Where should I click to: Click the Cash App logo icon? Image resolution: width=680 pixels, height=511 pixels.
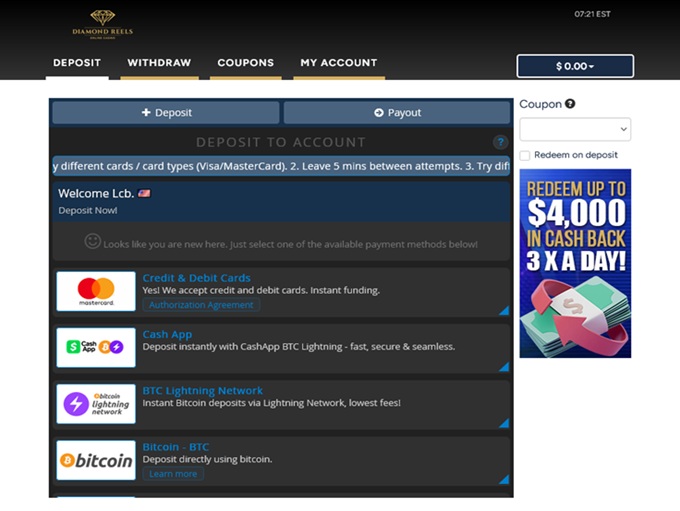coord(96,347)
